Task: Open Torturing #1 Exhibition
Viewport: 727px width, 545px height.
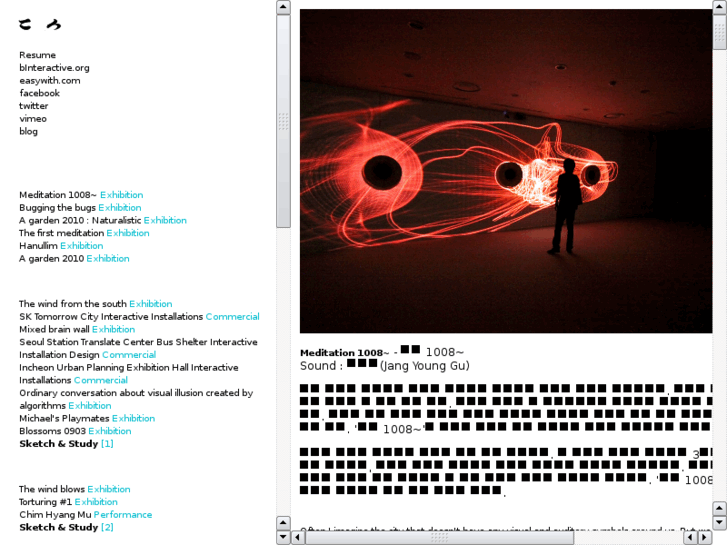Action: pos(68,502)
